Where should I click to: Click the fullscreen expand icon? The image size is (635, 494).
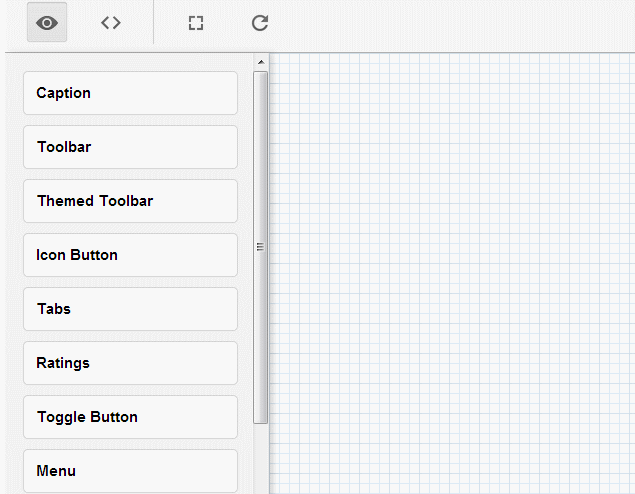(x=196, y=23)
